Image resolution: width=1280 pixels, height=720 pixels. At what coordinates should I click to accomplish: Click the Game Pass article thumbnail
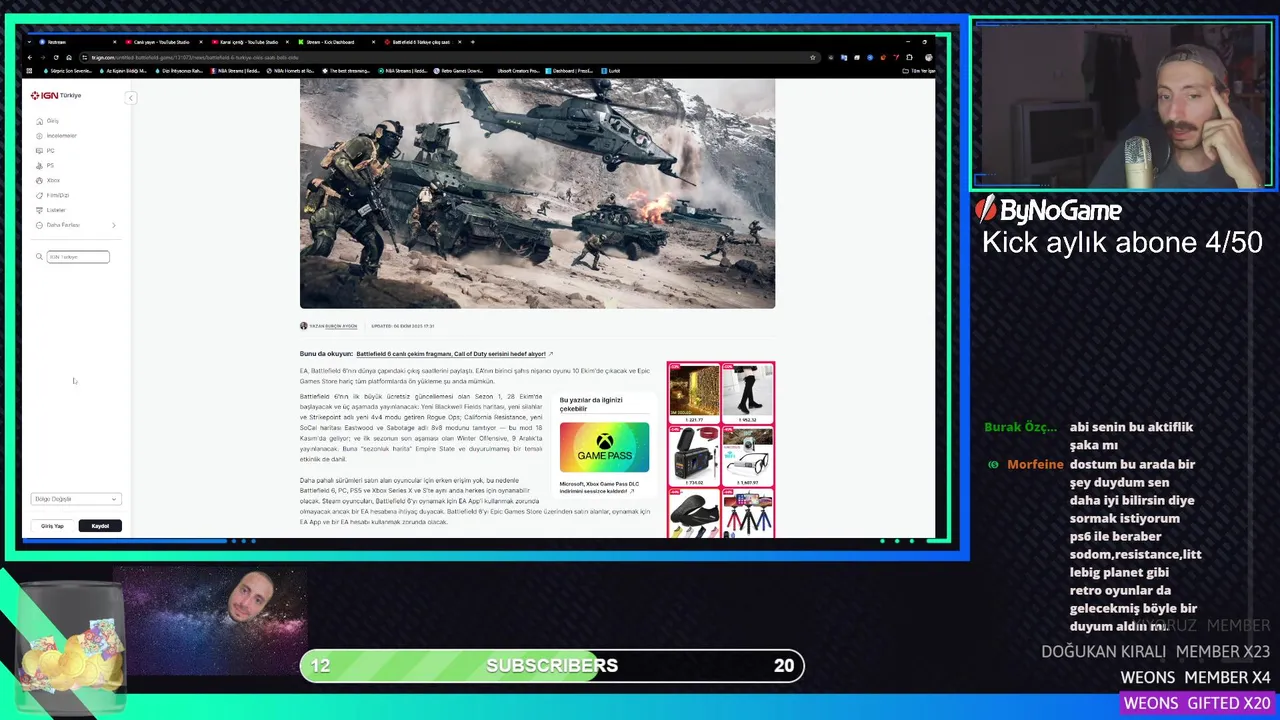[x=604, y=447]
